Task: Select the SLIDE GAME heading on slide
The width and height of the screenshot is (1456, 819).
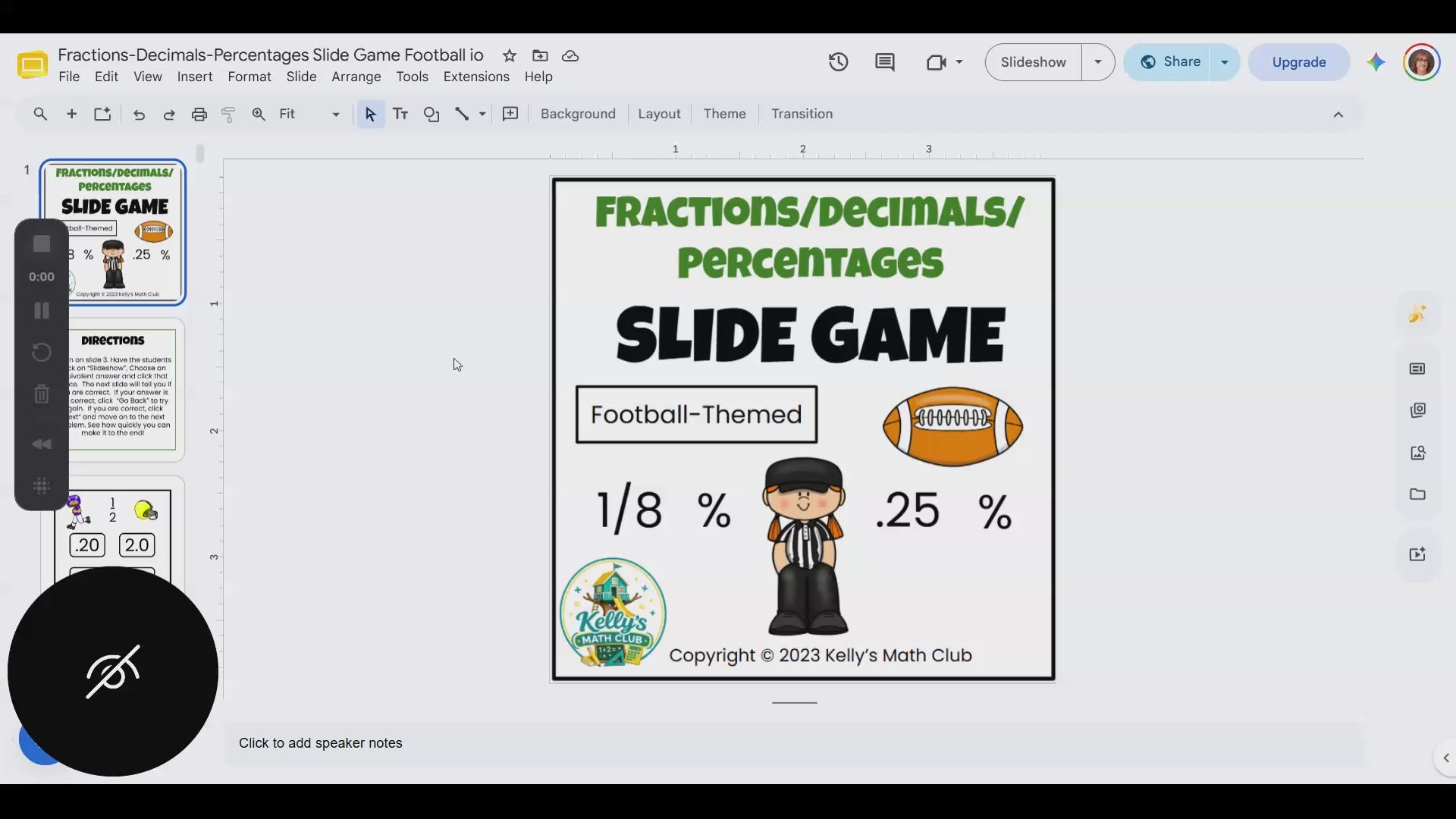Action: pyautogui.click(x=810, y=334)
